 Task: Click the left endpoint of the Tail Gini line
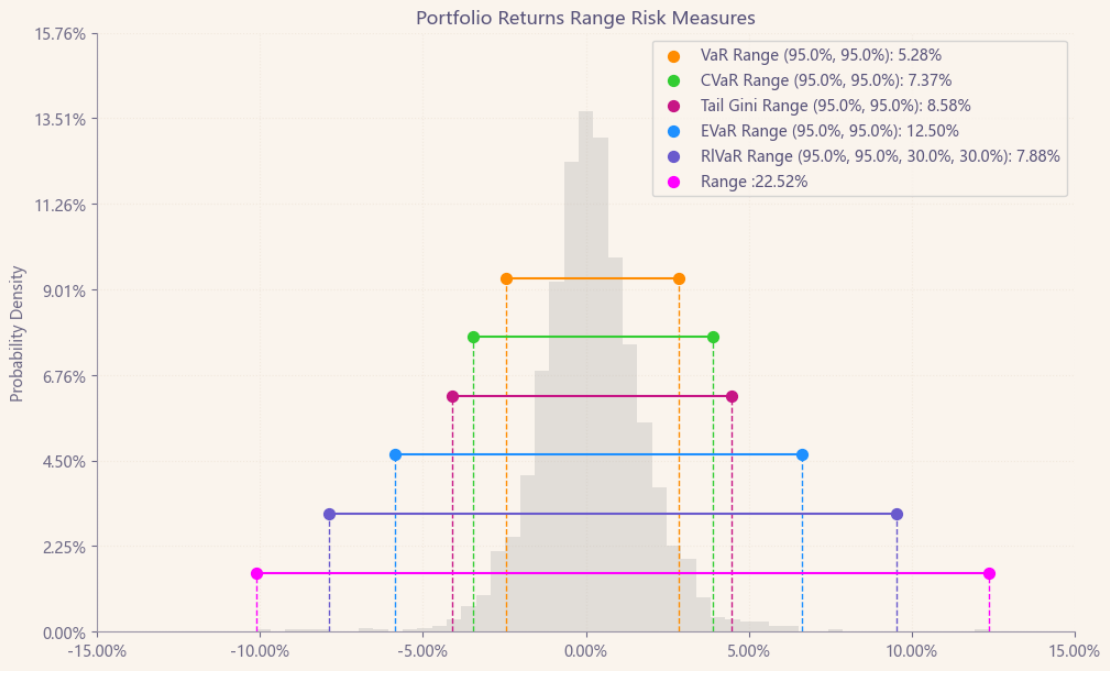point(453,397)
